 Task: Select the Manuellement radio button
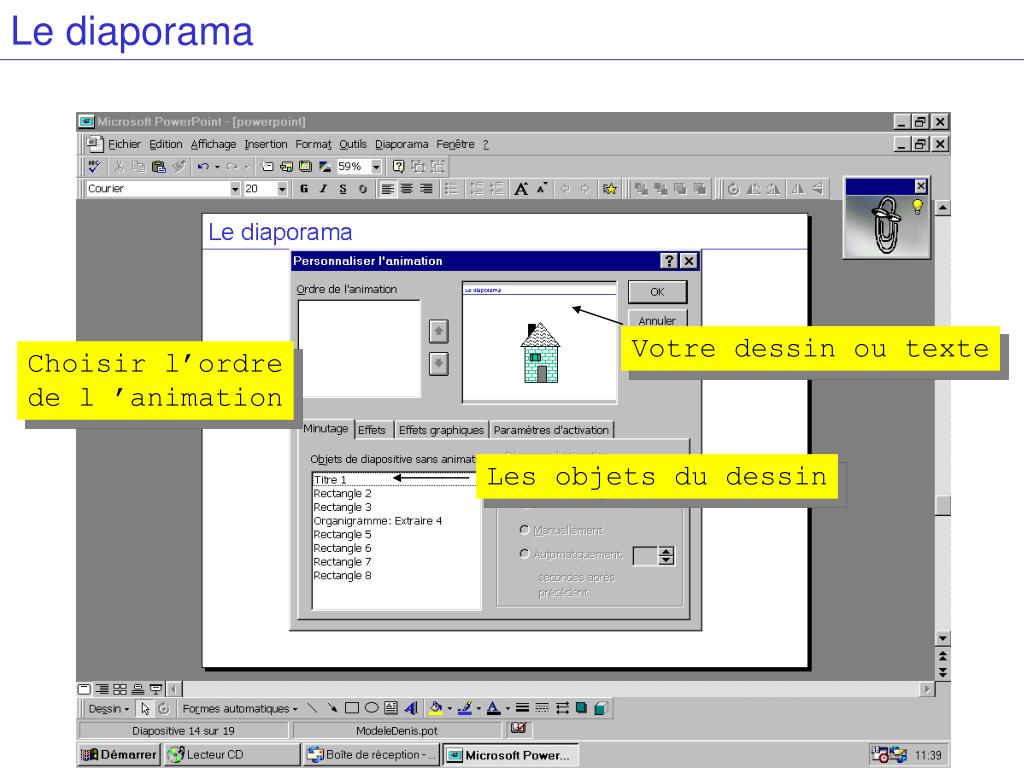pyautogui.click(x=524, y=530)
